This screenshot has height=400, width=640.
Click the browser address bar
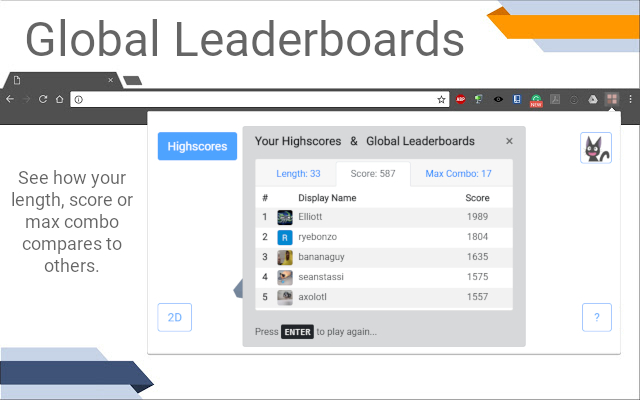pos(260,100)
